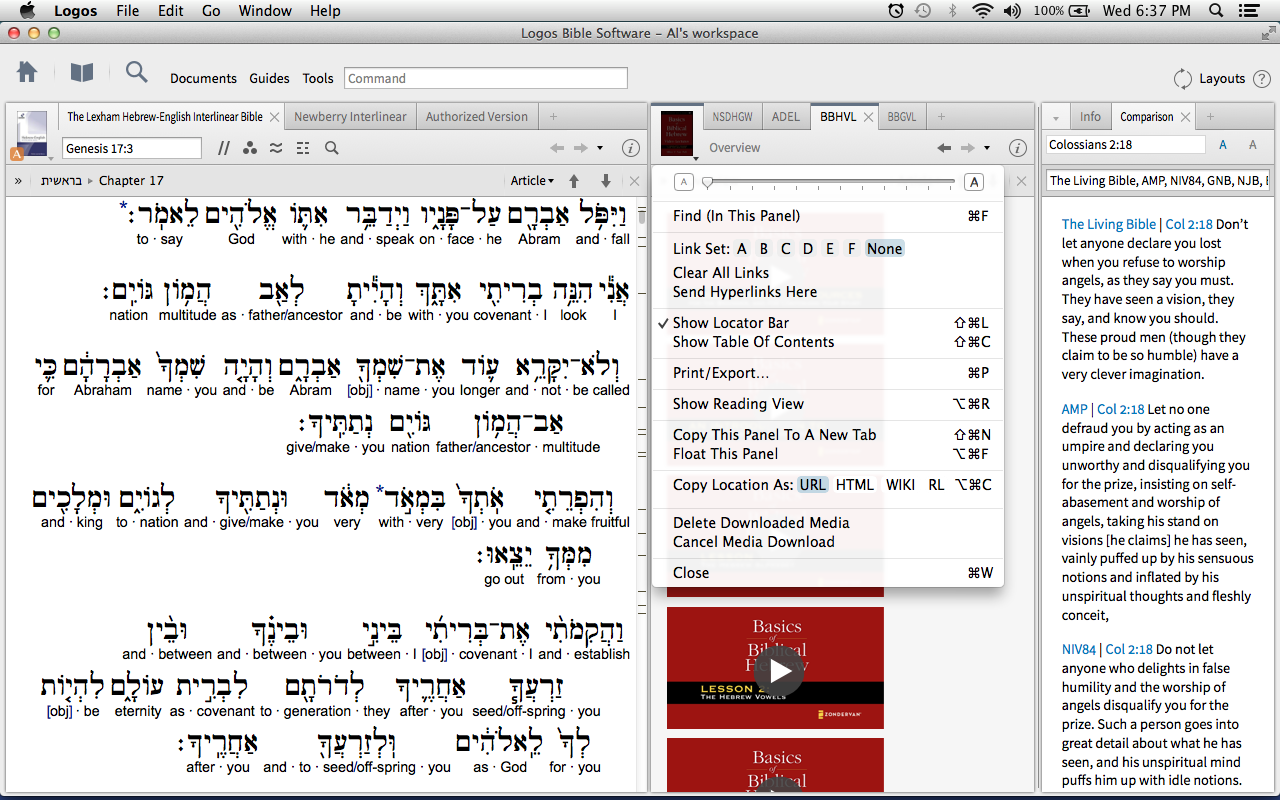The height and width of the screenshot is (800, 1280).
Task: Open Search with the magnifier in main toolbar
Action: (x=136, y=72)
